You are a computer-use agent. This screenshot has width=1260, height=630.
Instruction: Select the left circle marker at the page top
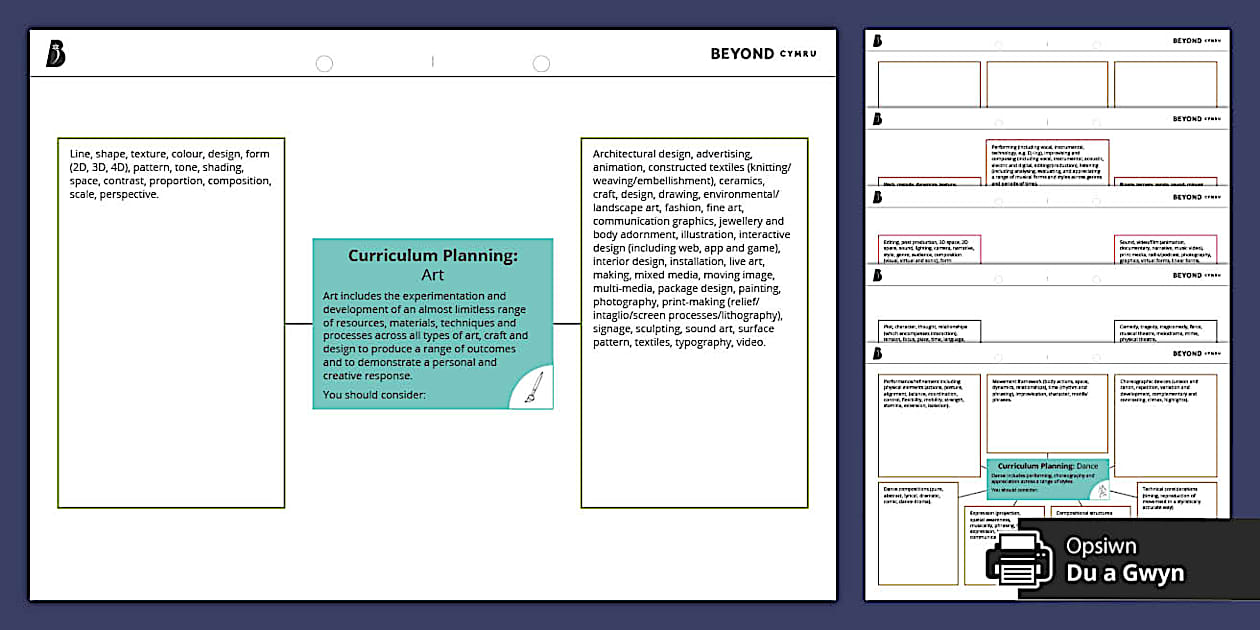[x=324, y=62]
